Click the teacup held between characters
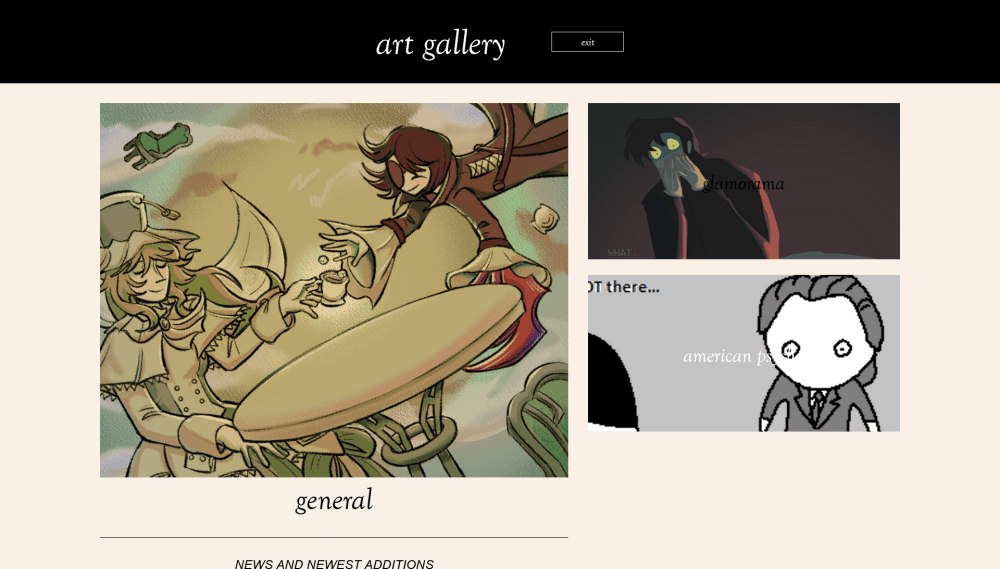This screenshot has width=1000, height=569. coord(332,286)
